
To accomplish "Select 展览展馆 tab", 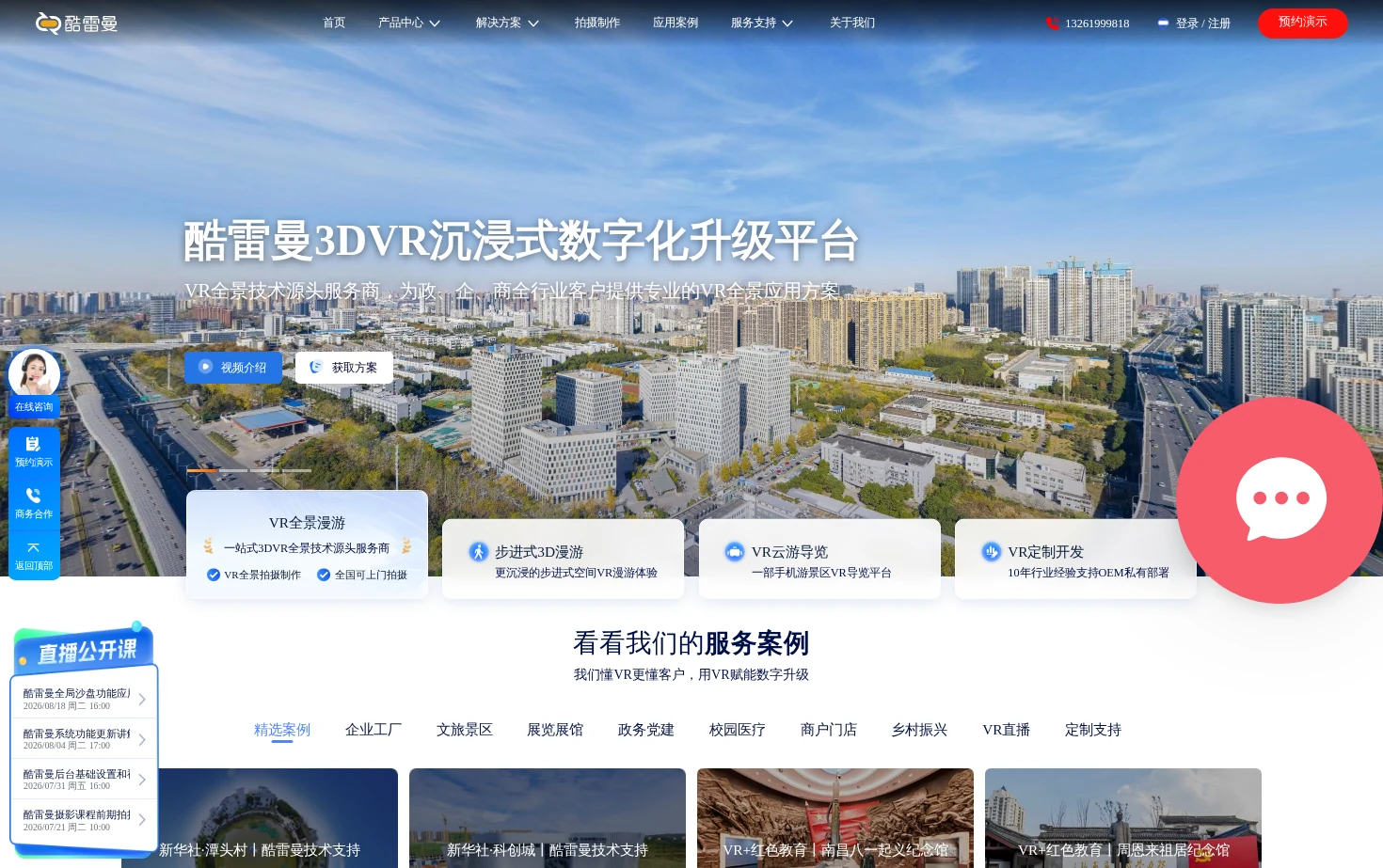I will pyautogui.click(x=555, y=730).
